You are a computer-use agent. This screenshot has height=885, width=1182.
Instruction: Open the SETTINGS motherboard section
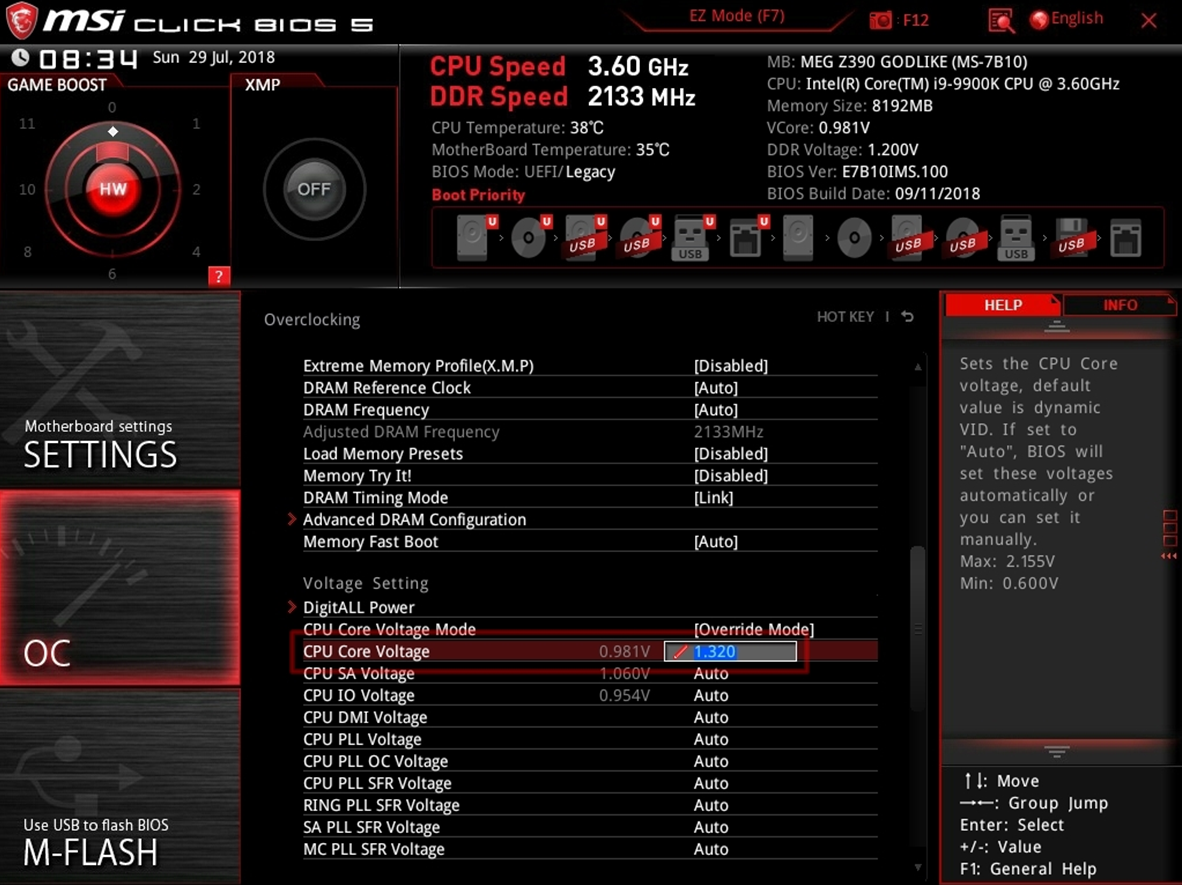click(121, 390)
